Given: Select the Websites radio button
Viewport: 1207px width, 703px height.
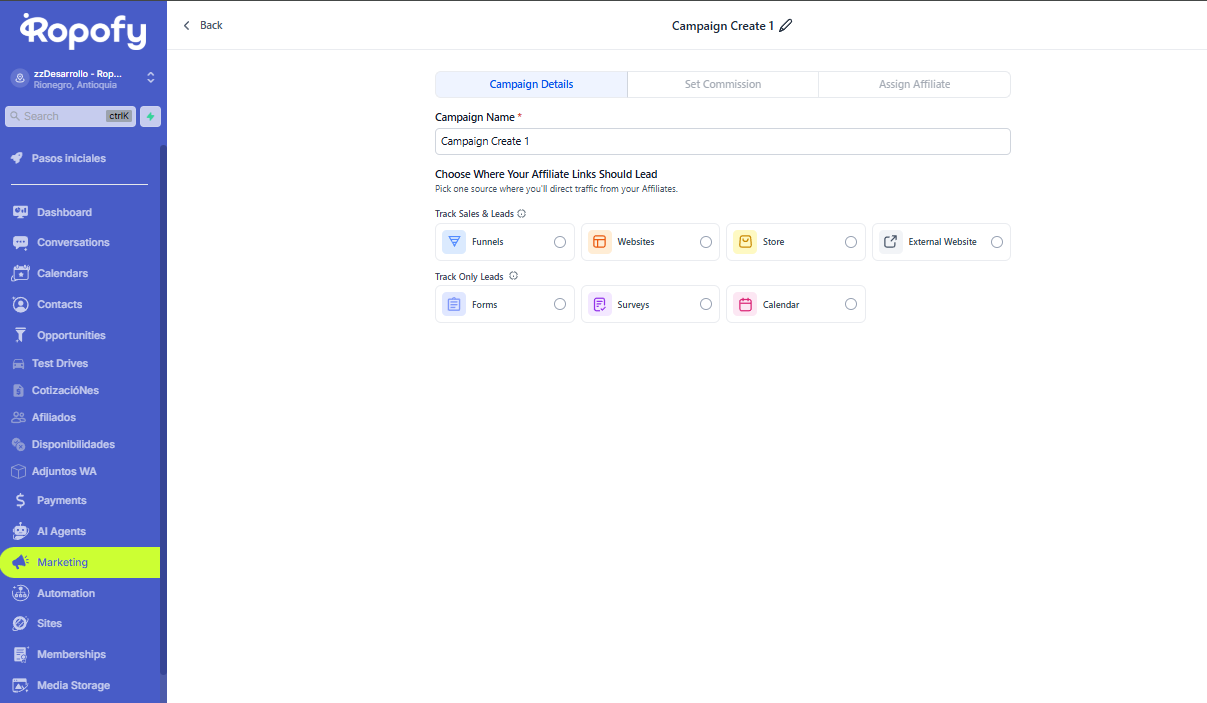Looking at the screenshot, I should [x=706, y=242].
